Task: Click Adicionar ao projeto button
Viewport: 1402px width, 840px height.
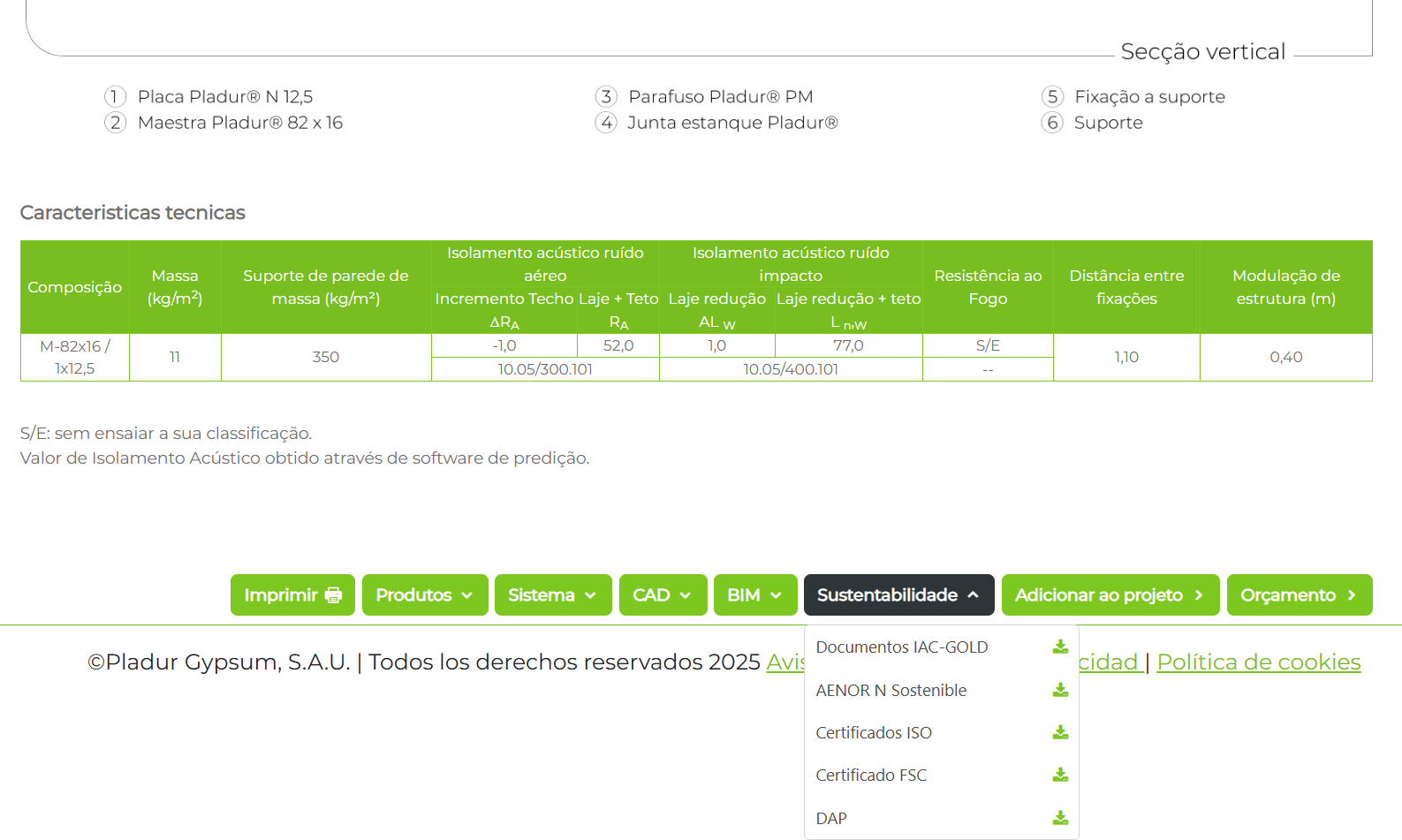Action: pos(1110,595)
